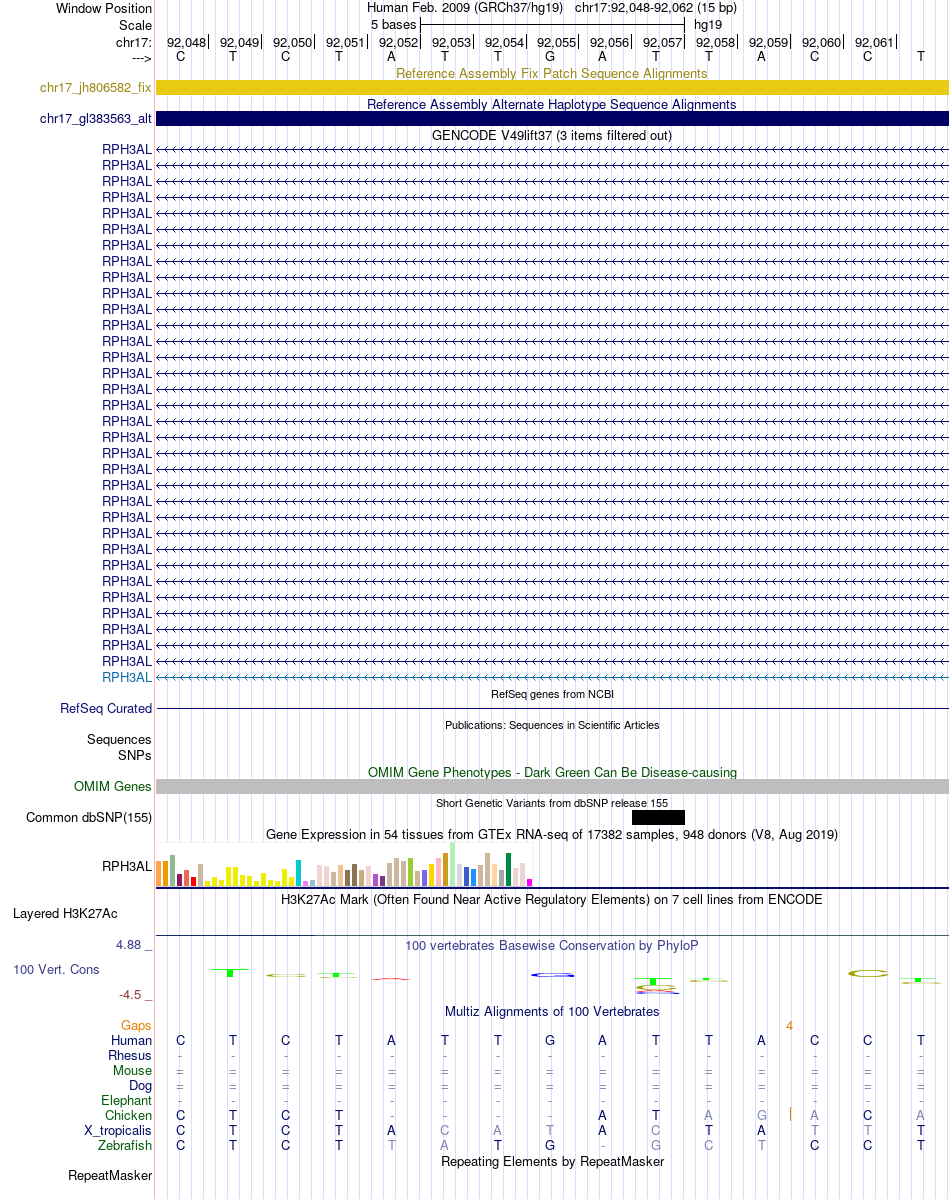The width and height of the screenshot is (950, 1199).
Task: Open Multiz Alignments of 100 Vertebrates title
Action: point(551,1011)
